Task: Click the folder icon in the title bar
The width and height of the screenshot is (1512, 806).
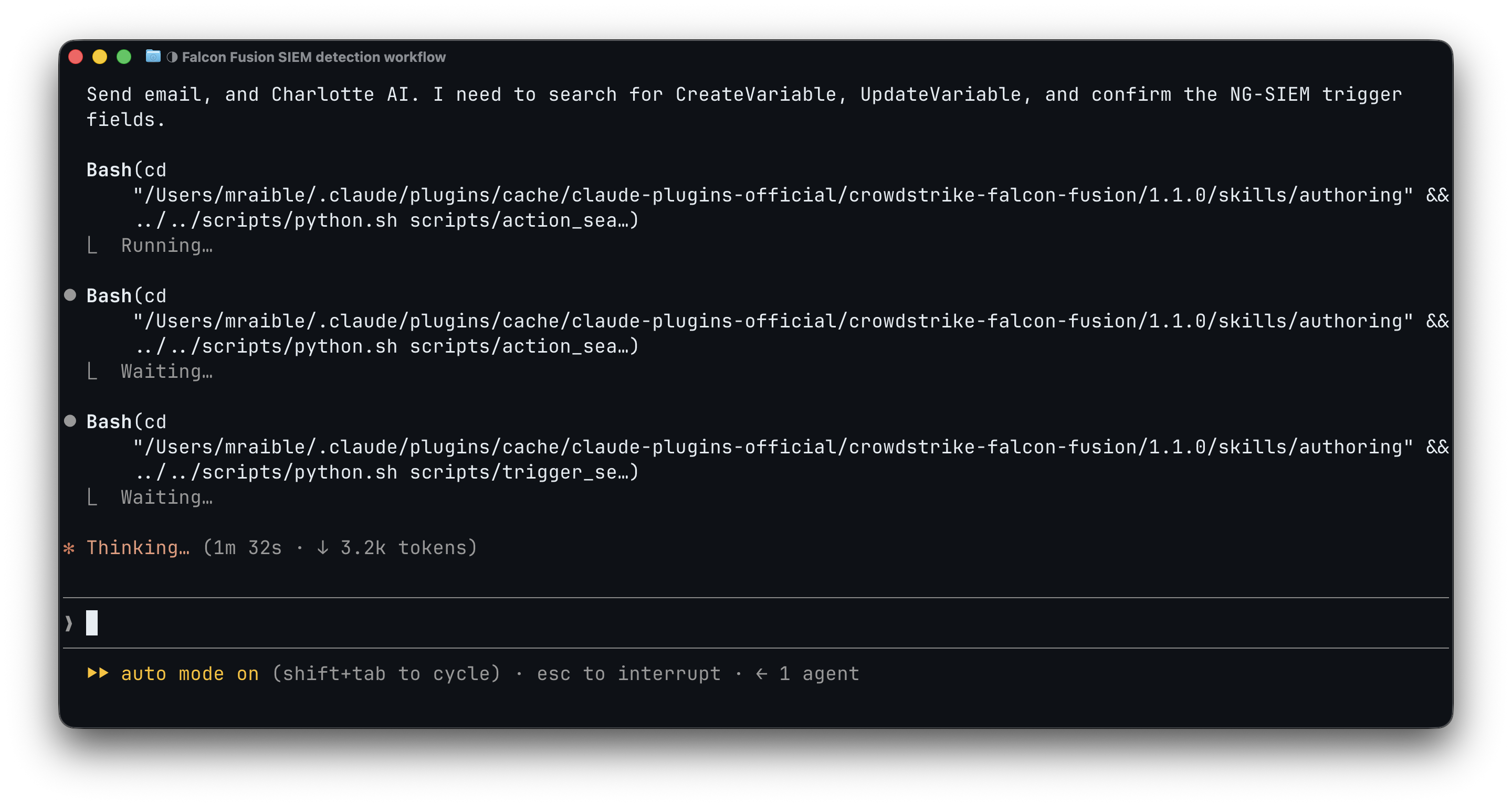Action: [x=153, y=56]
